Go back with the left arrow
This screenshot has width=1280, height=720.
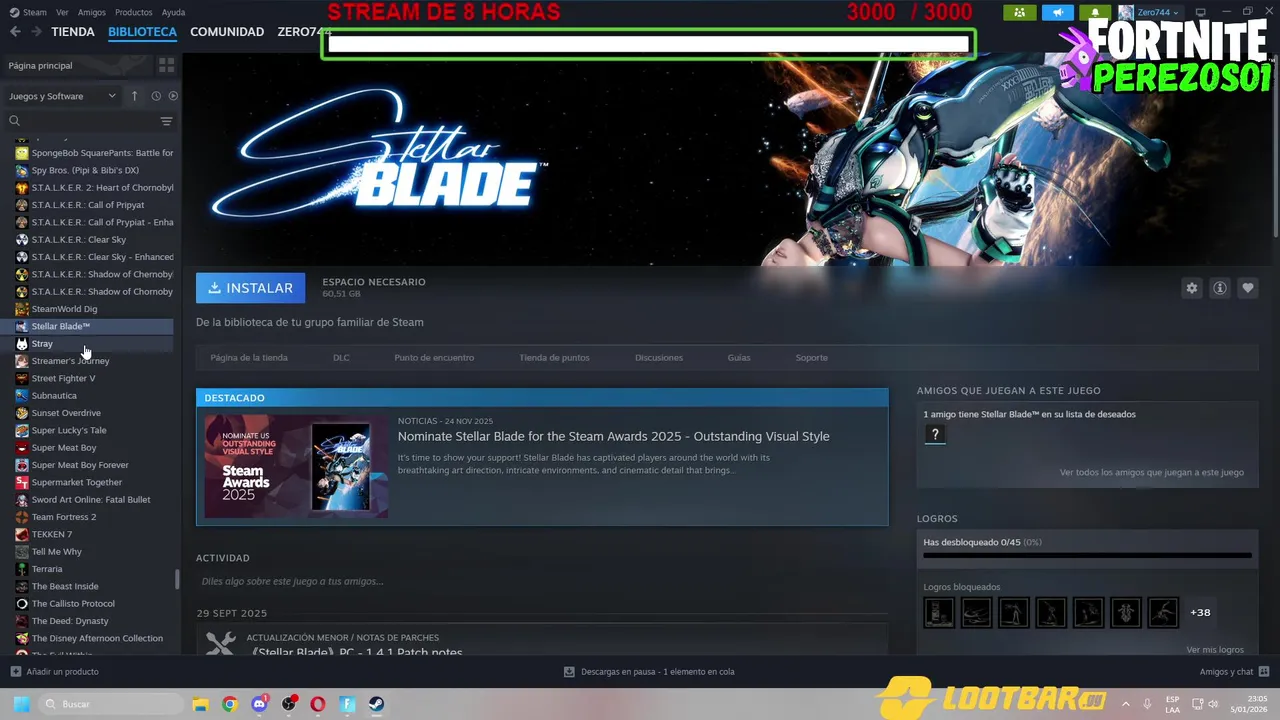point(15,32)
